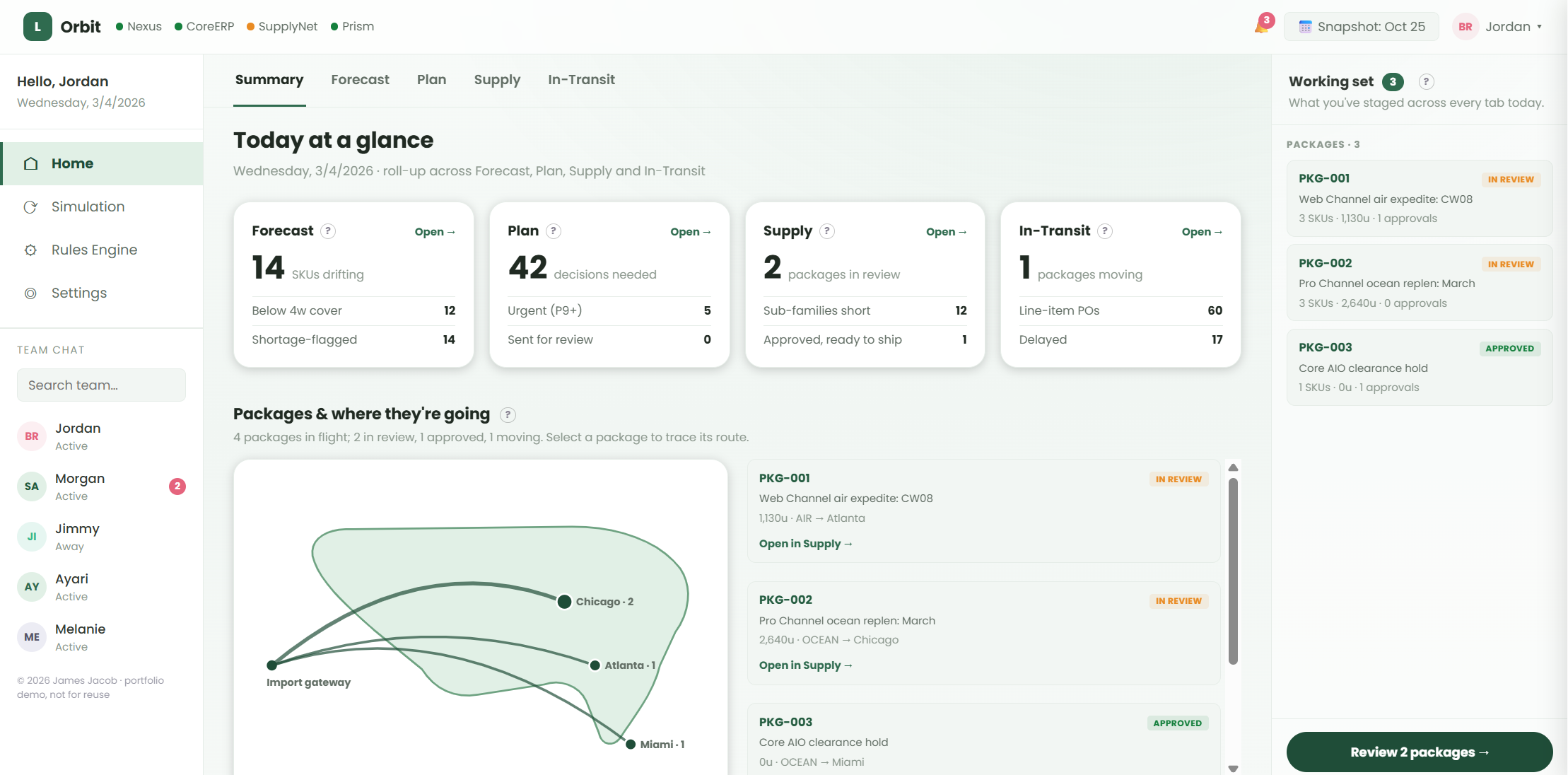Click Ayari's AY avatar
Viewport: 1568px width, 775px height.
coord(32,587)
